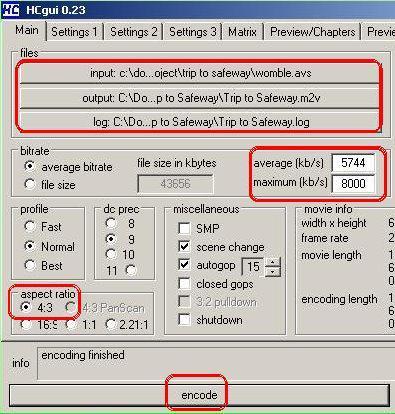Screen dimensions: 395x414
Task: Click the average kb/s field showing 5744
Action: pyautogui.click(x=353, y=163)
